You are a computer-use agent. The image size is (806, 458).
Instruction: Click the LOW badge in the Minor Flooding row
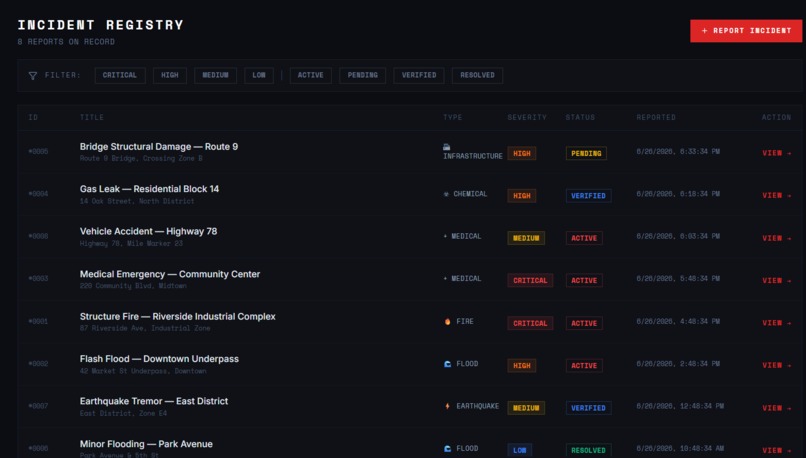(519, 450)
